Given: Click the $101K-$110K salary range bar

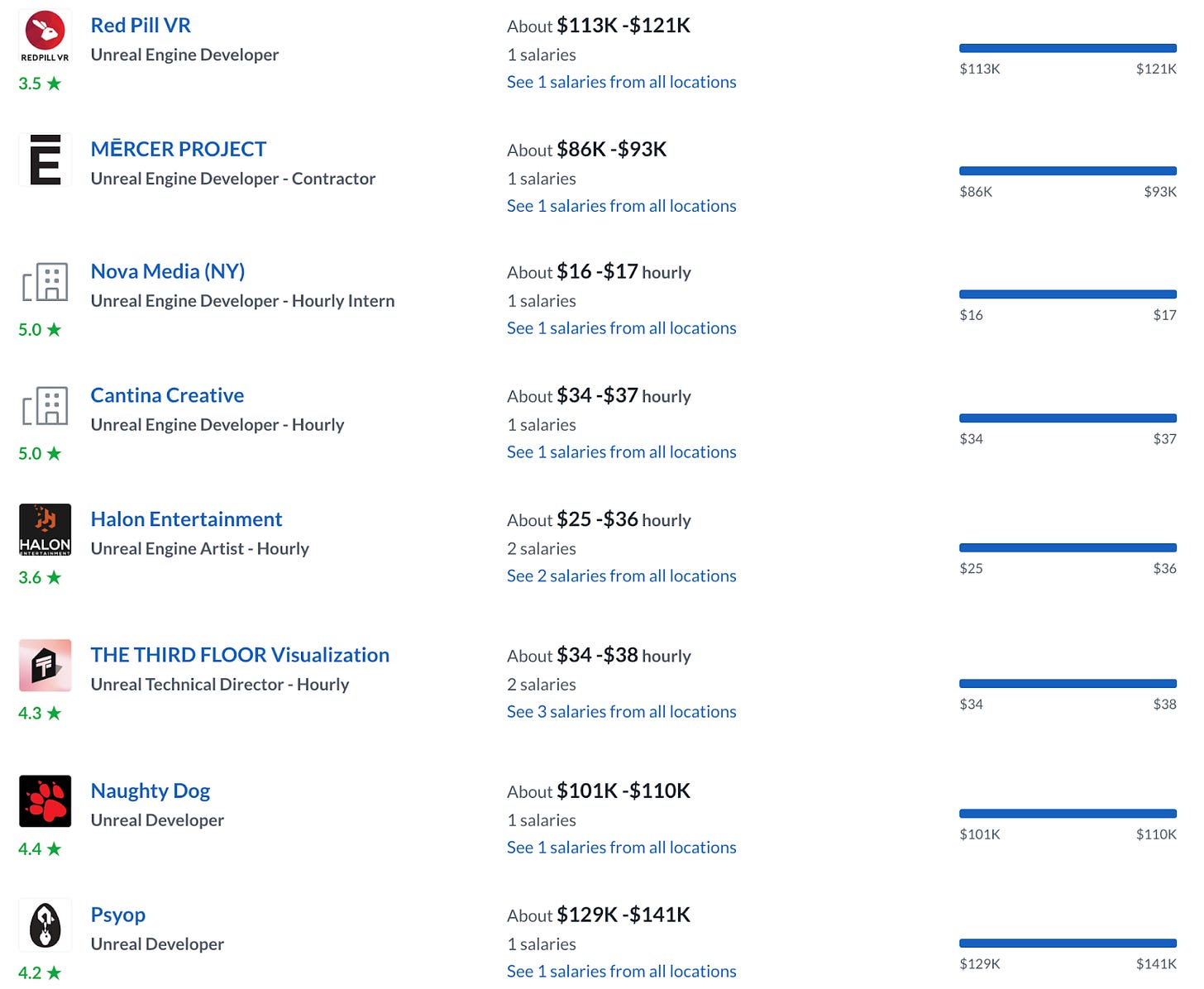Looking at the screenshot, I should [1068, 814].
